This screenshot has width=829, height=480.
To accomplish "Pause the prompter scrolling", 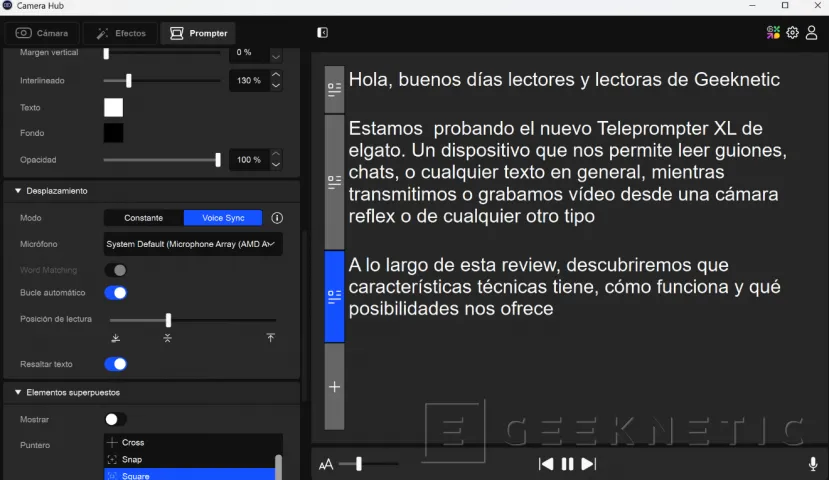I will [567, 464].
